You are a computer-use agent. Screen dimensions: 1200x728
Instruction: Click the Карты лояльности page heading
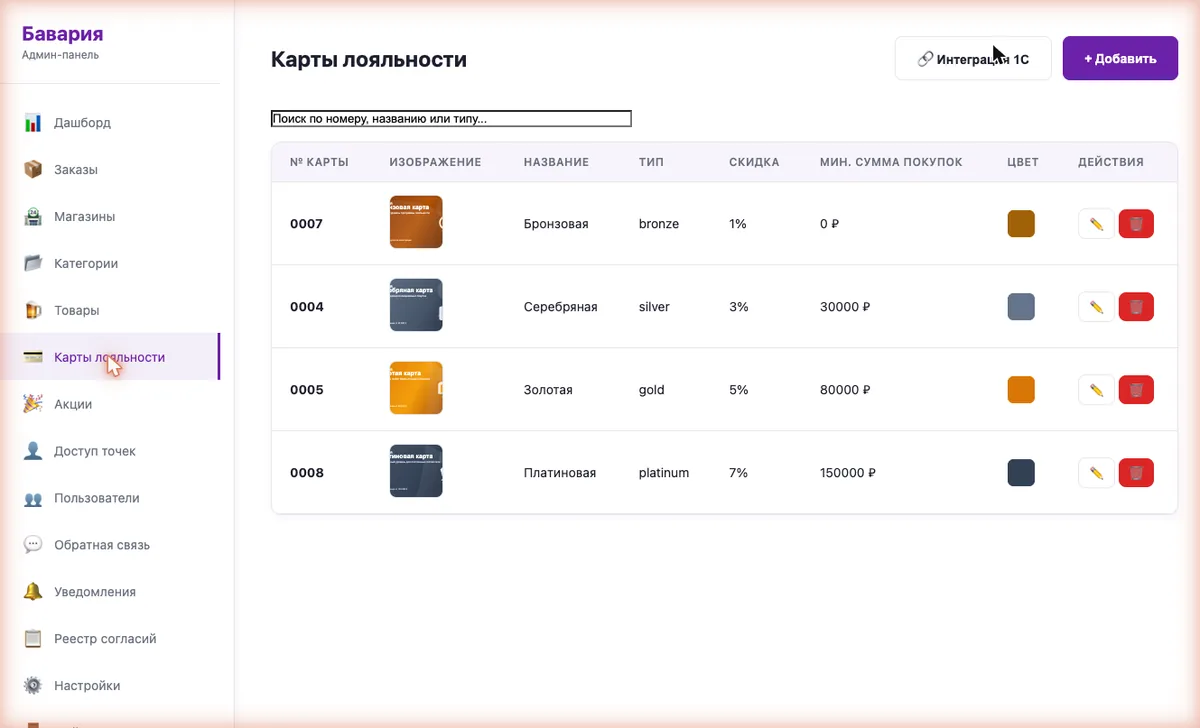(x=369, y=60)
